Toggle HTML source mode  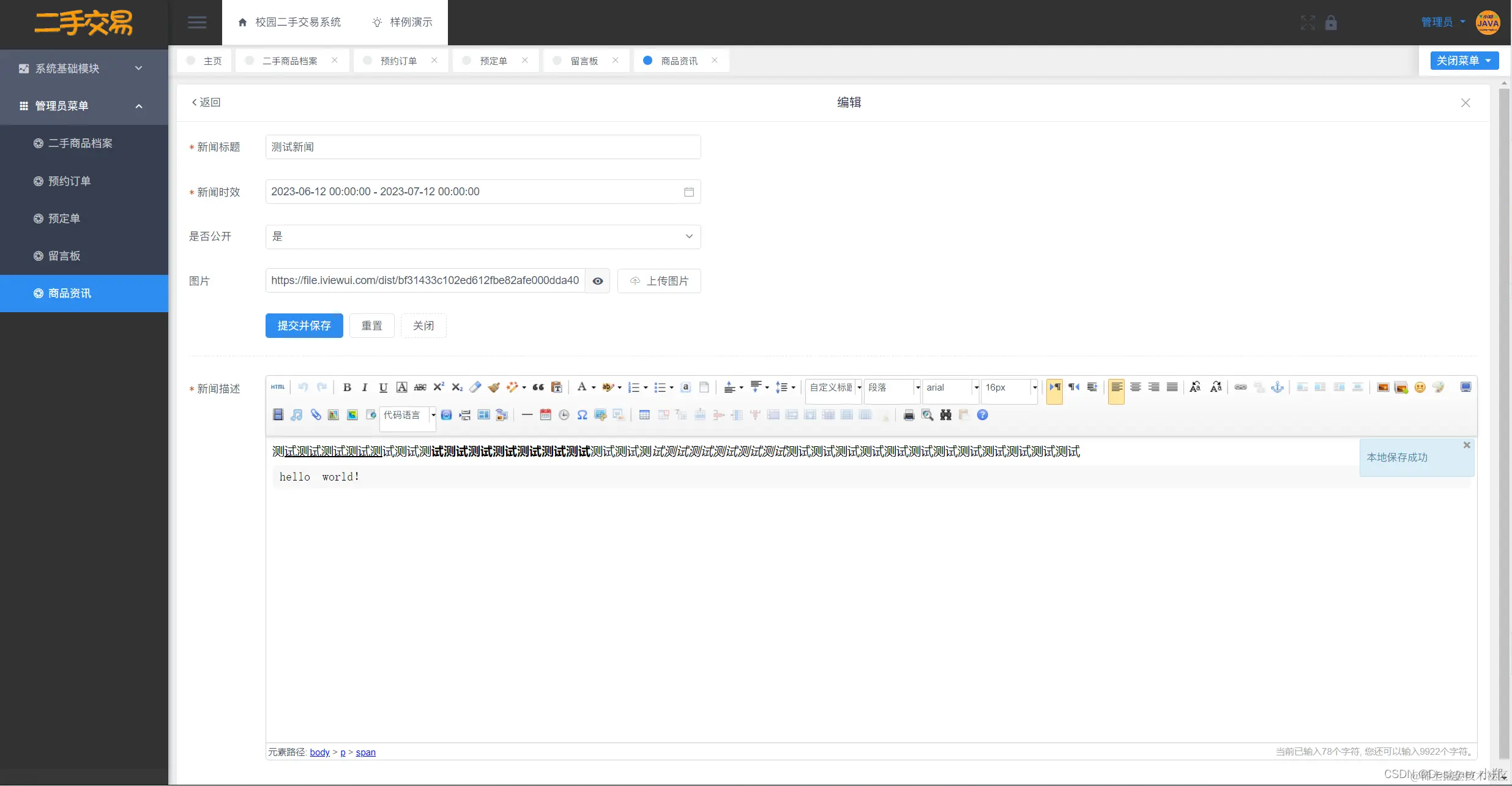(278, 387)
